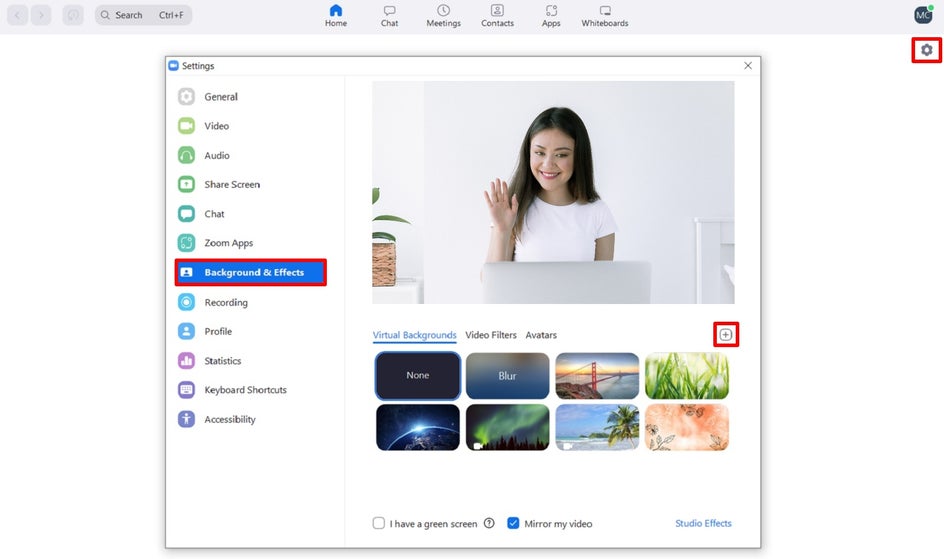Open settings via the gear icon
944x559 pixels.
click(x=927, y=50)
